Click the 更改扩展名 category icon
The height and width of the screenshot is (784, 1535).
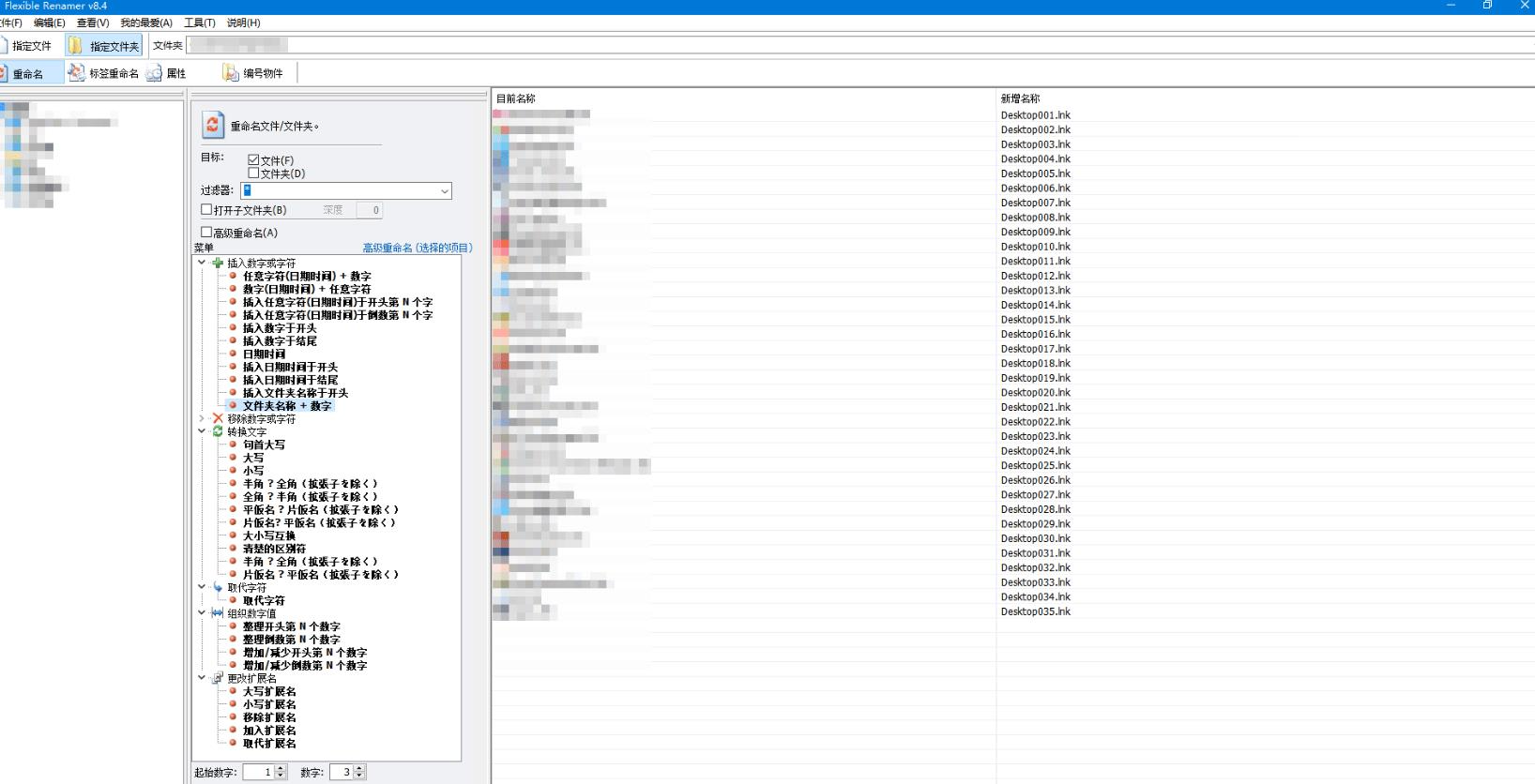click(x=218, y=678)
